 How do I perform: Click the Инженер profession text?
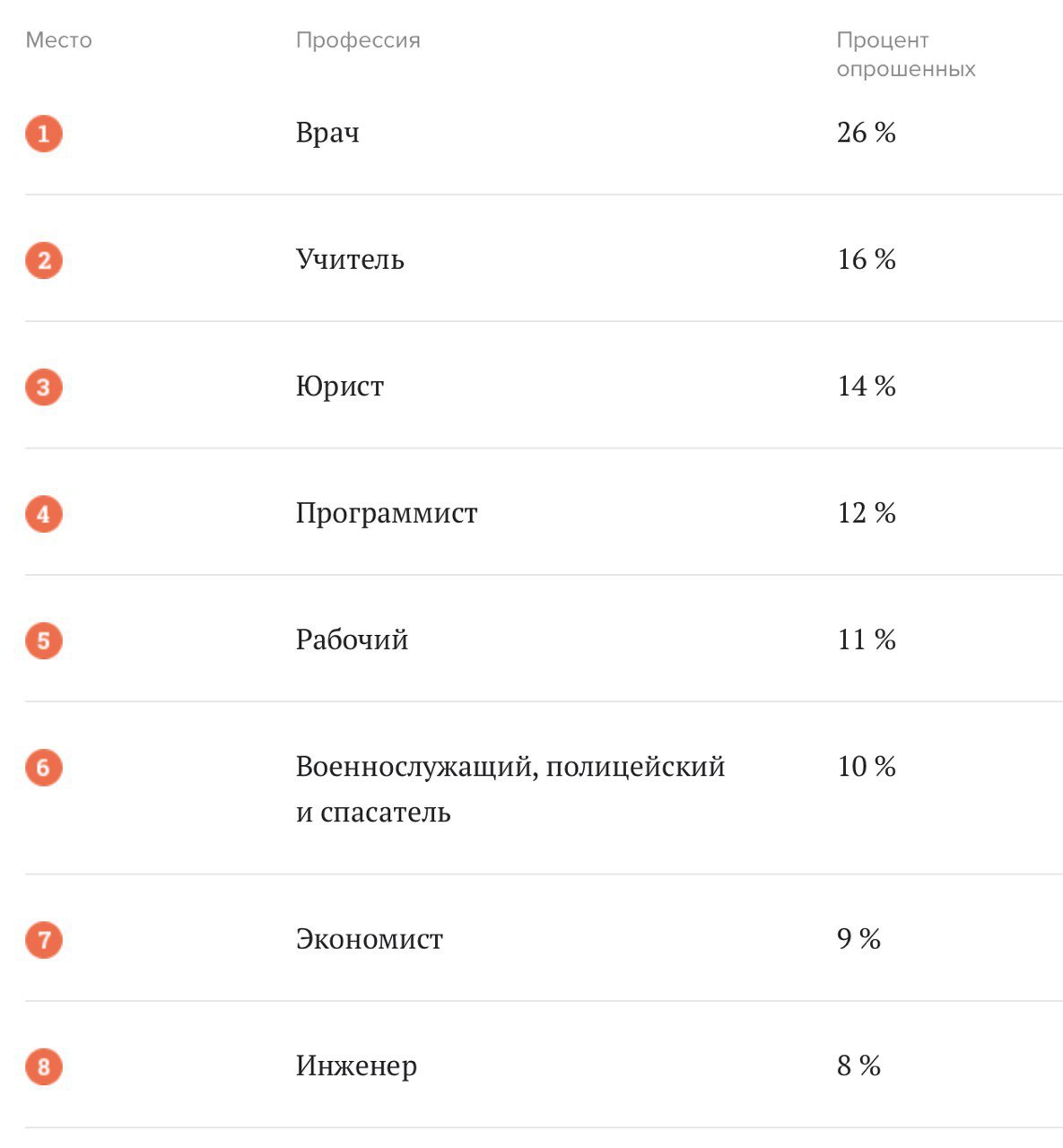356,1066
